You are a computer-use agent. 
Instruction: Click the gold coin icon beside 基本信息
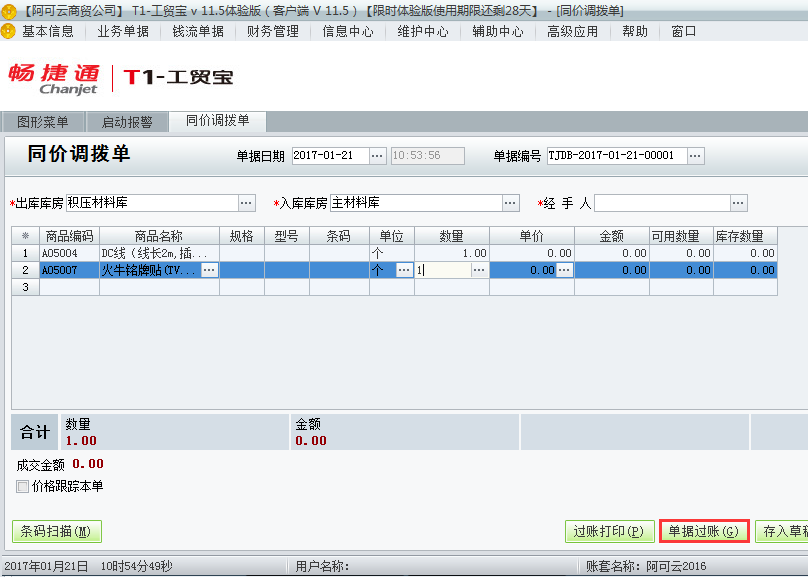[x=8, y=31]
